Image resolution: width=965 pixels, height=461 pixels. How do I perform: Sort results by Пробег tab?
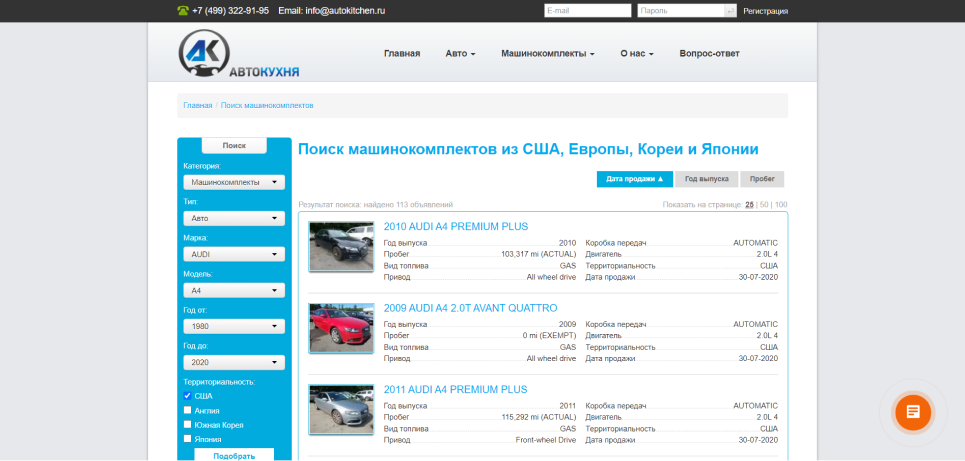point(762,179)
